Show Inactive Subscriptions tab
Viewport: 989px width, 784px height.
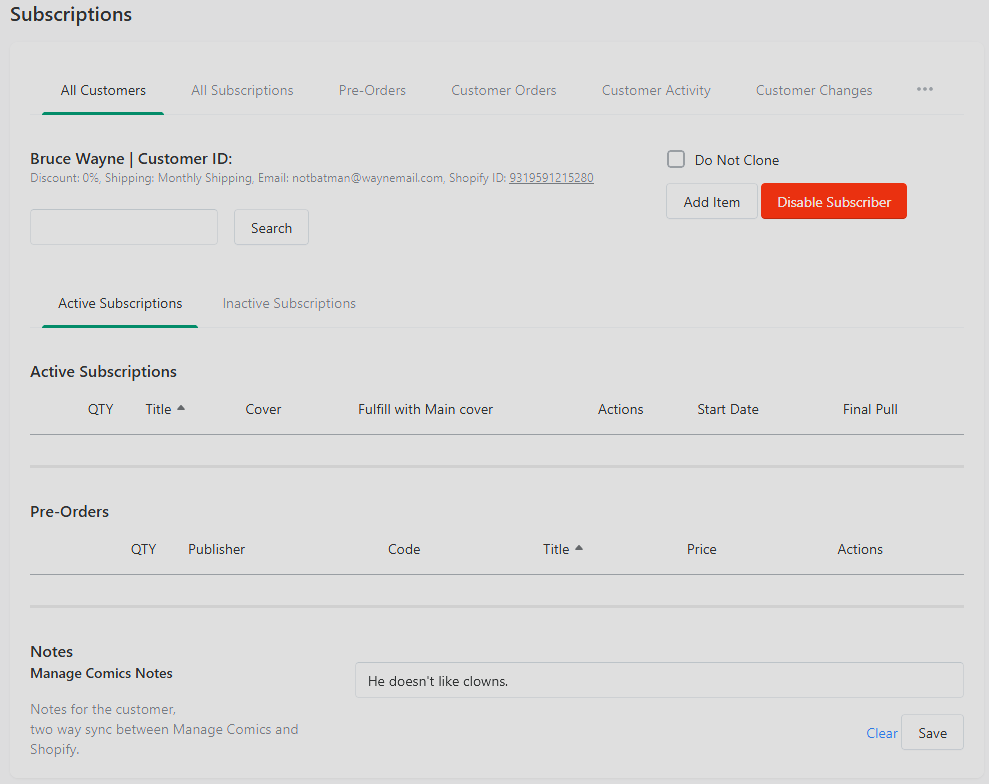tap(289, 303)
